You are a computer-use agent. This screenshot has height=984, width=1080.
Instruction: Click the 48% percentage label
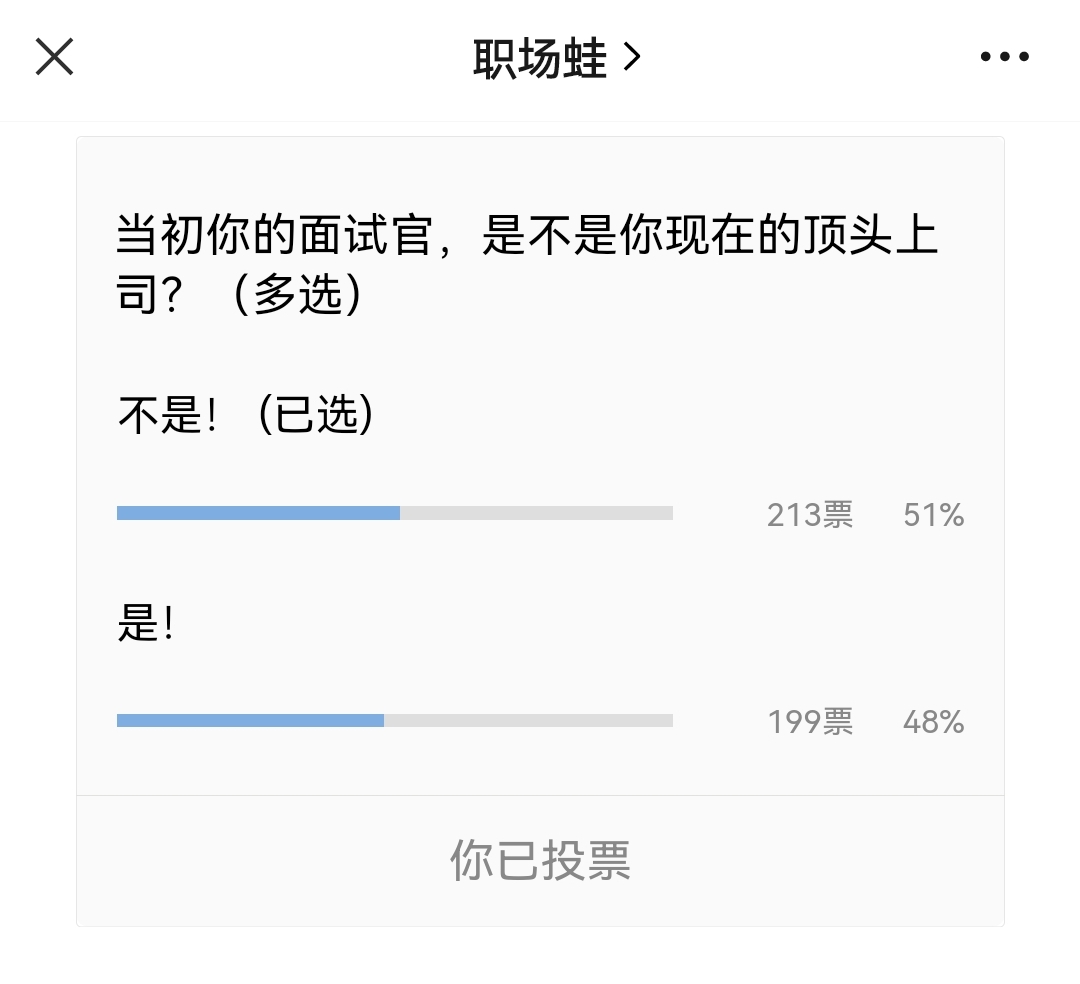[933, 722]
